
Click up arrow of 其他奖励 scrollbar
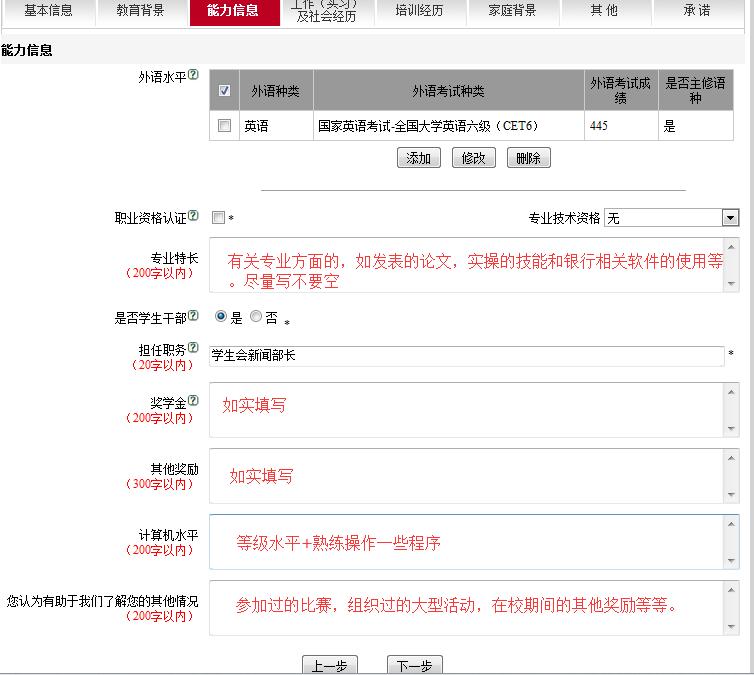[x=731, y=458]
